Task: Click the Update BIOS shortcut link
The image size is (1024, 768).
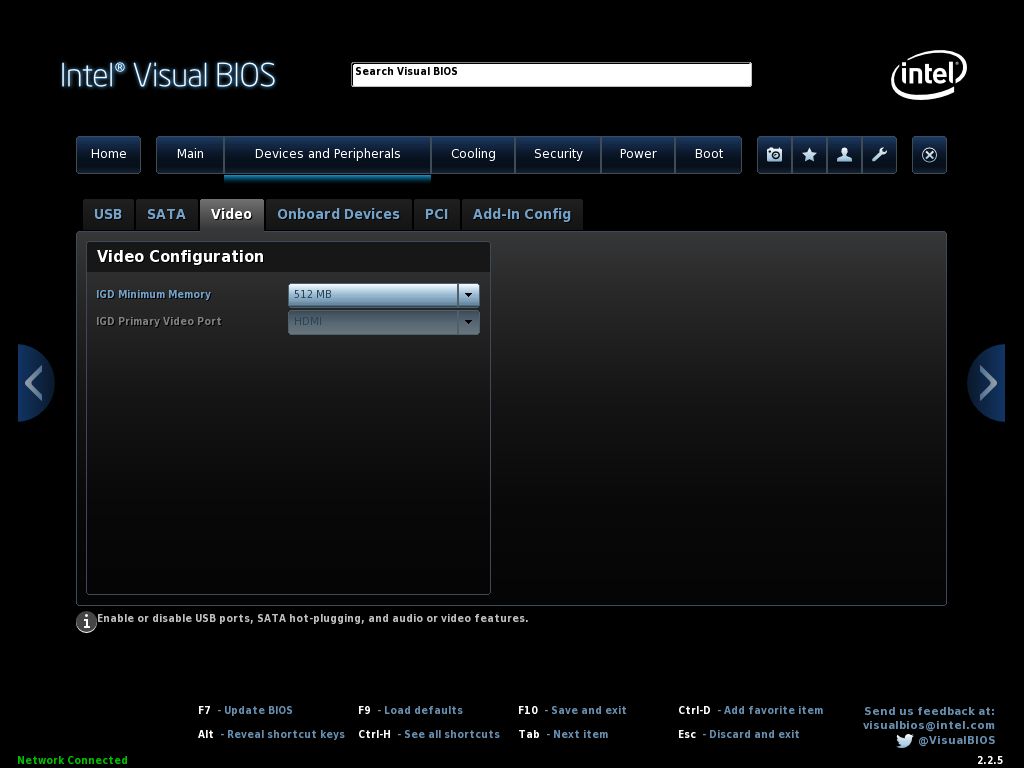Action: point(258,711)
